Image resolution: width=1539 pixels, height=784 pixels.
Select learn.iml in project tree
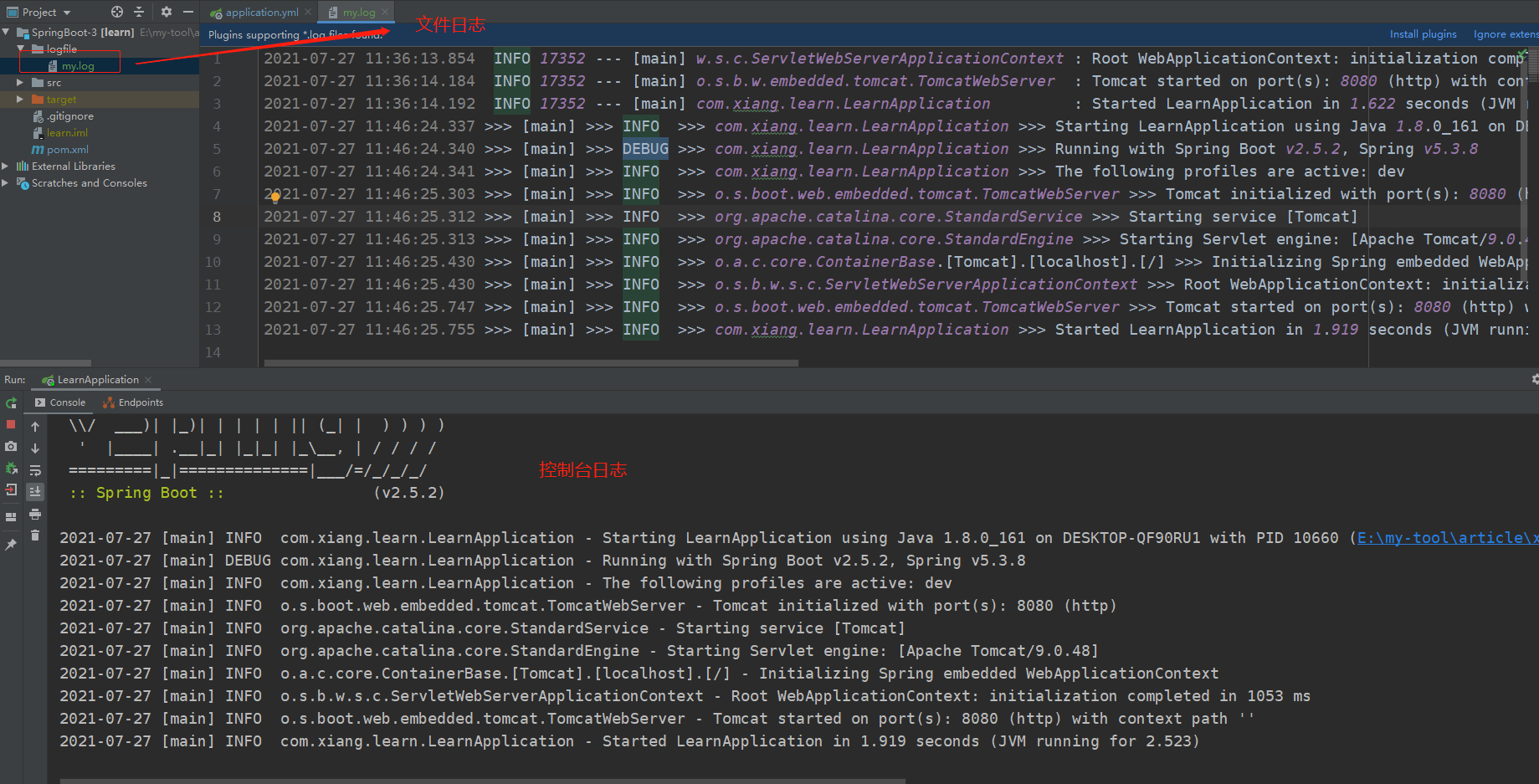(x=67, y=132)
